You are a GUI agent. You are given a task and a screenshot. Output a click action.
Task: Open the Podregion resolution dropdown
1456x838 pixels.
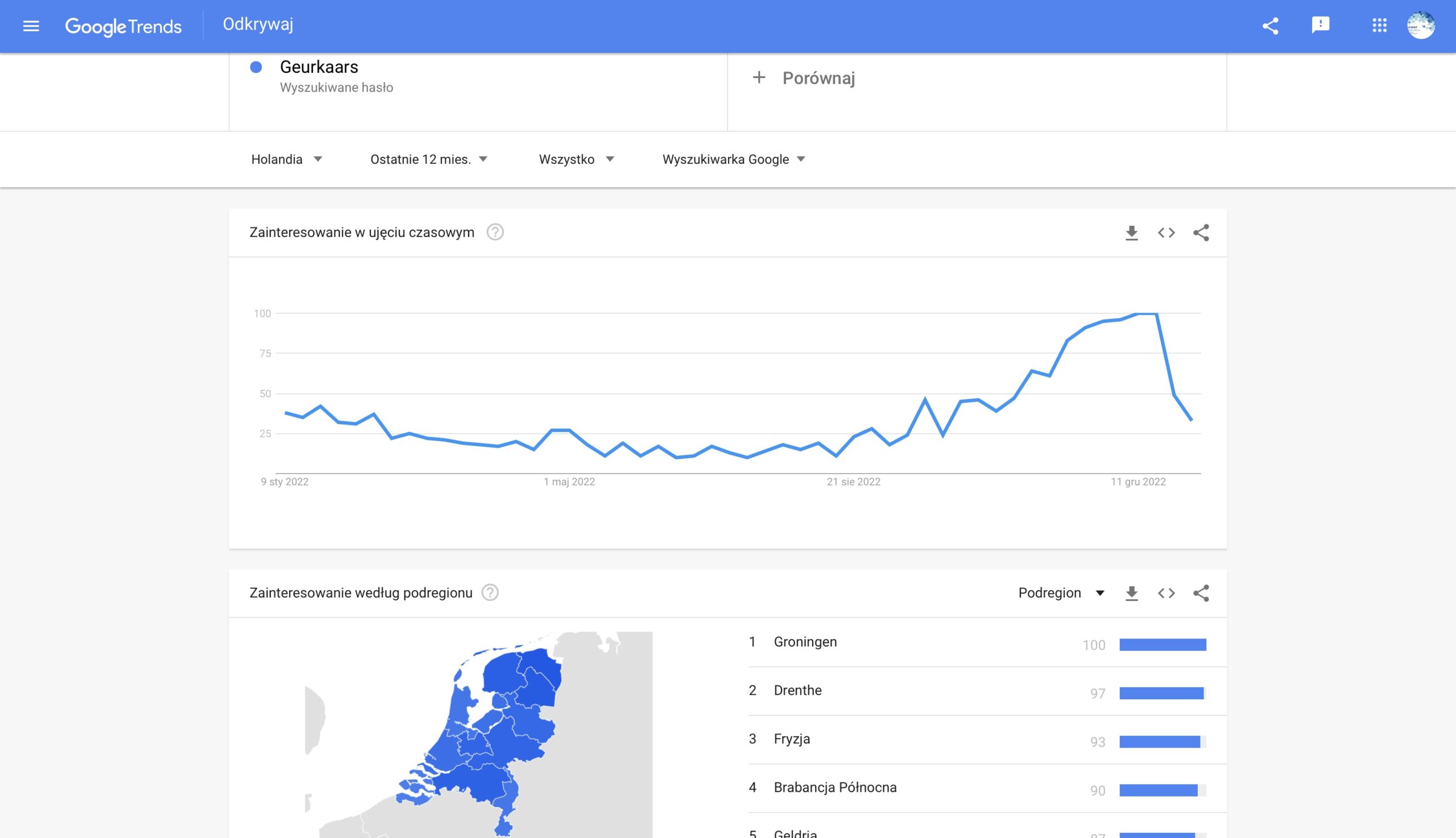tap(1061, 593)
